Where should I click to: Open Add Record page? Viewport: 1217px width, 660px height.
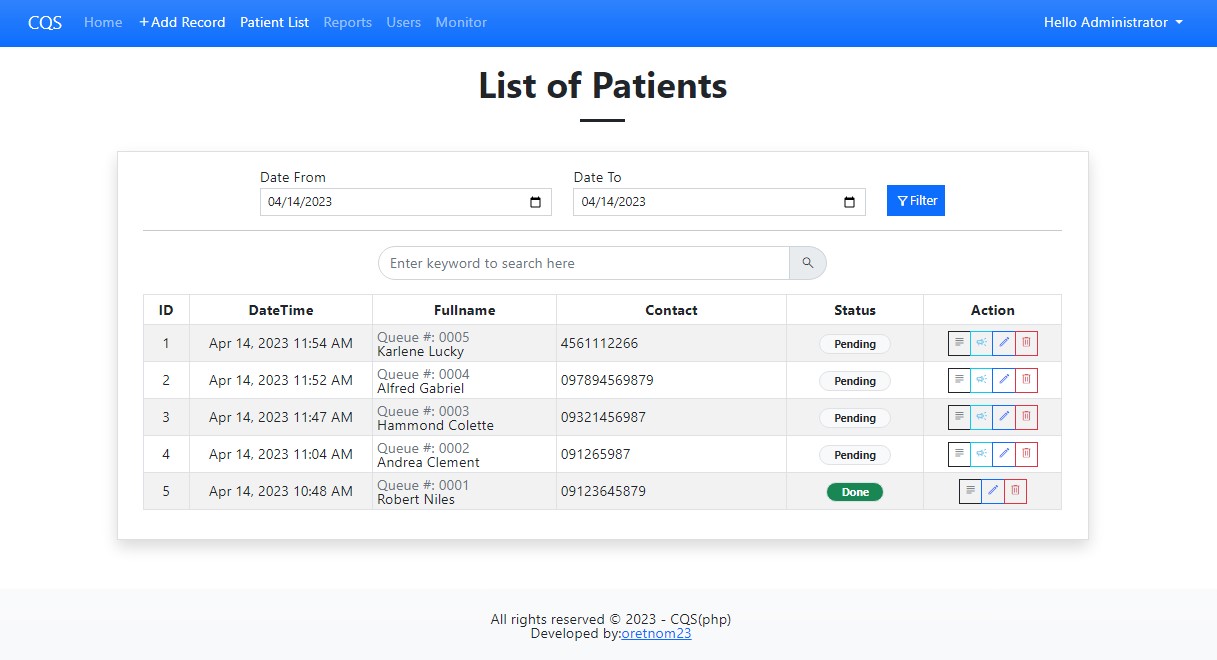[x=182, y=22]
